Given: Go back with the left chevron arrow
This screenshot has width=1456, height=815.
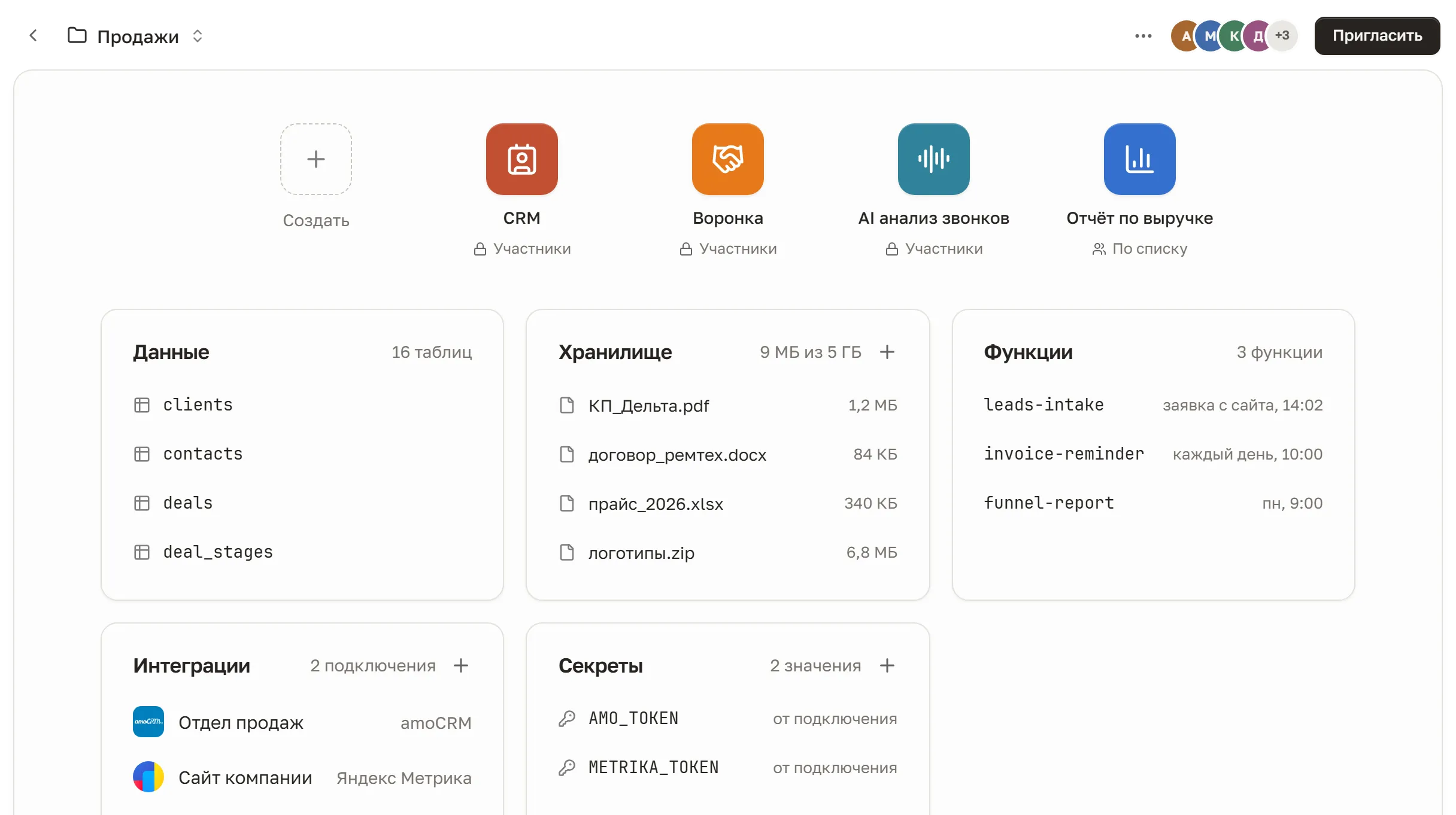Looking at the screenshot, I should 34,36.
